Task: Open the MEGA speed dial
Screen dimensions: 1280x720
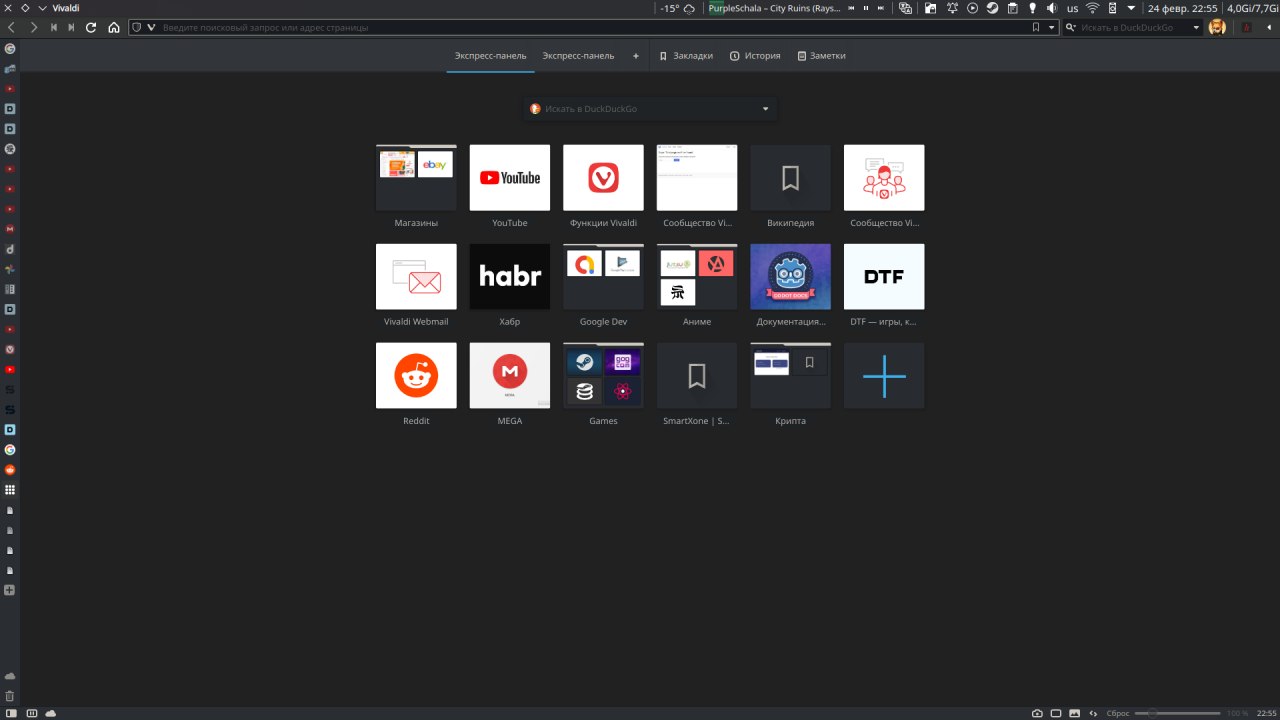Action: click(x=510, y=376)
